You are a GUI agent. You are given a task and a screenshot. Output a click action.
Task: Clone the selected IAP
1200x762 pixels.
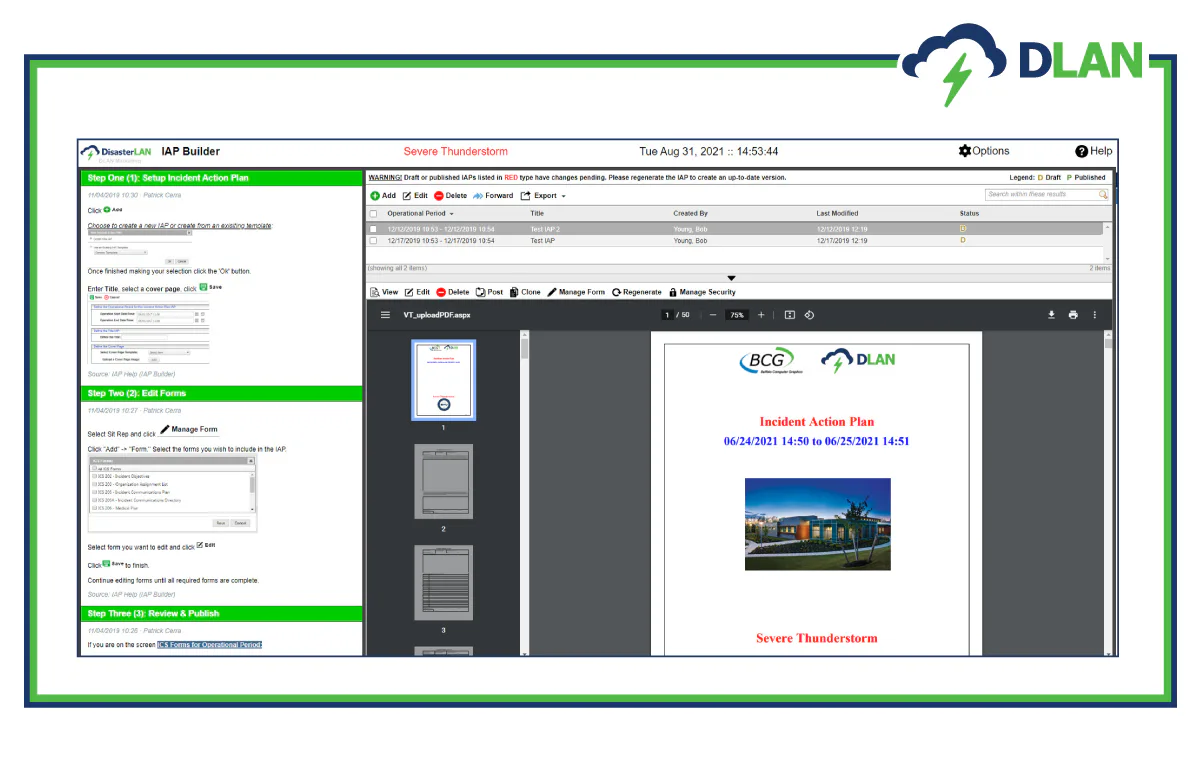[525, 292]
